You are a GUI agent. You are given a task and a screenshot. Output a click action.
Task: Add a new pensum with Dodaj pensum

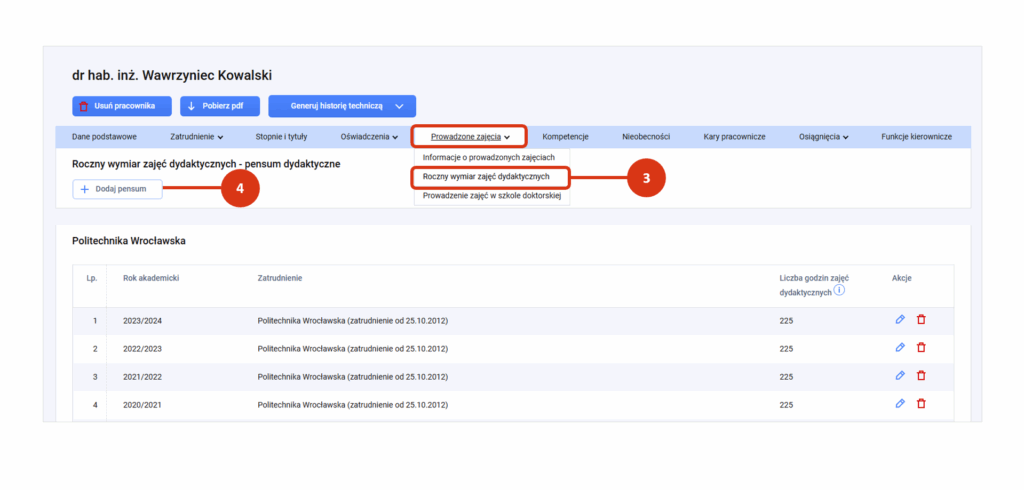(118, 189)
